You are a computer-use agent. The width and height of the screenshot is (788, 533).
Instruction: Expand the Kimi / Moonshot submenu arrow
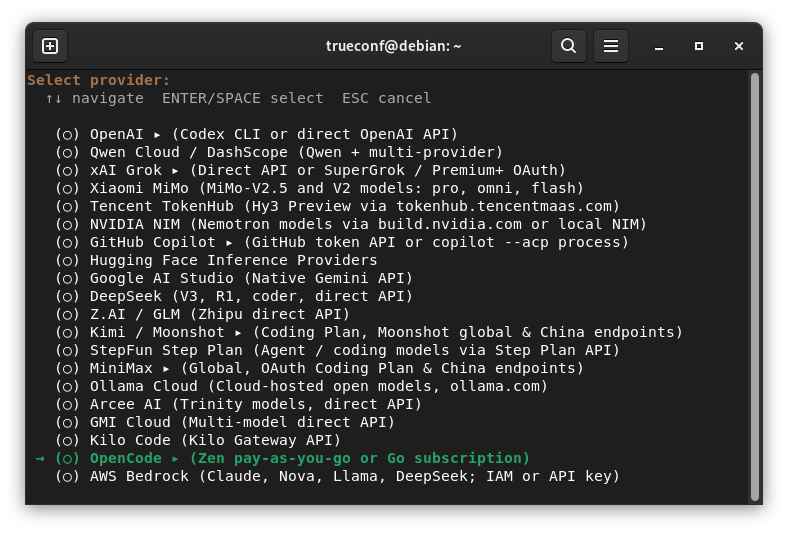(238, 333)
